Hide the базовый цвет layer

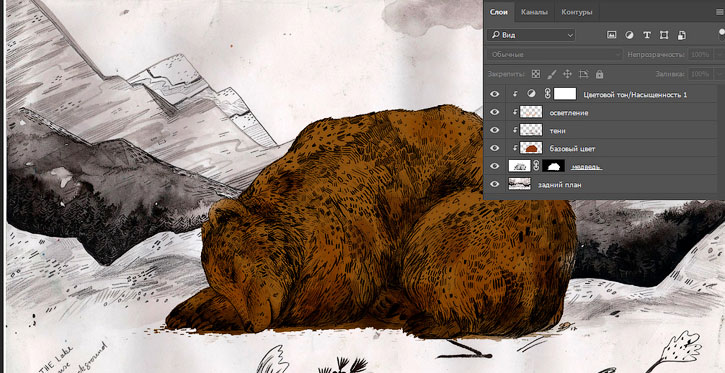click(x=495, y=148)
